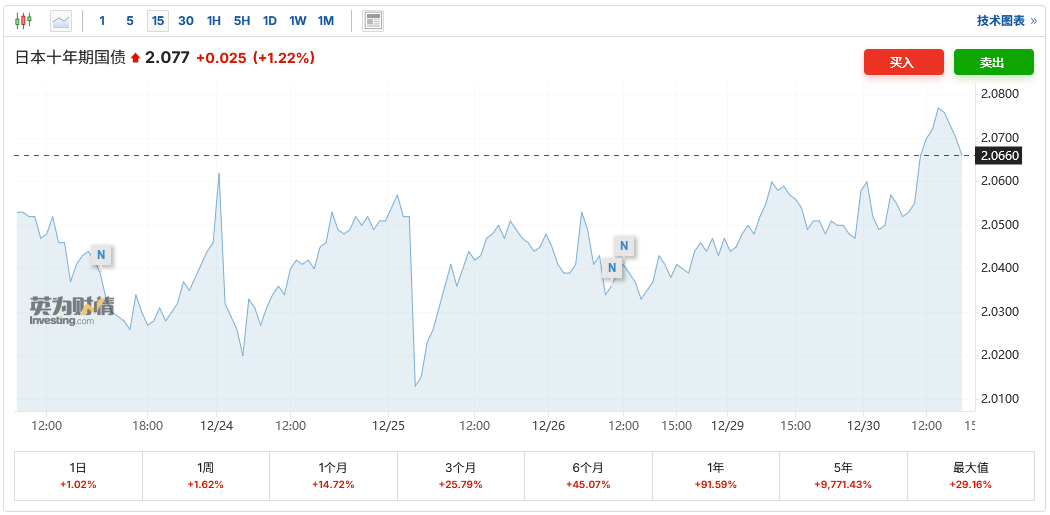Image resolution: width=1050 pixels, height=515 pixels.
Task: Select the area chart type icon
Action: coord(61,20)
